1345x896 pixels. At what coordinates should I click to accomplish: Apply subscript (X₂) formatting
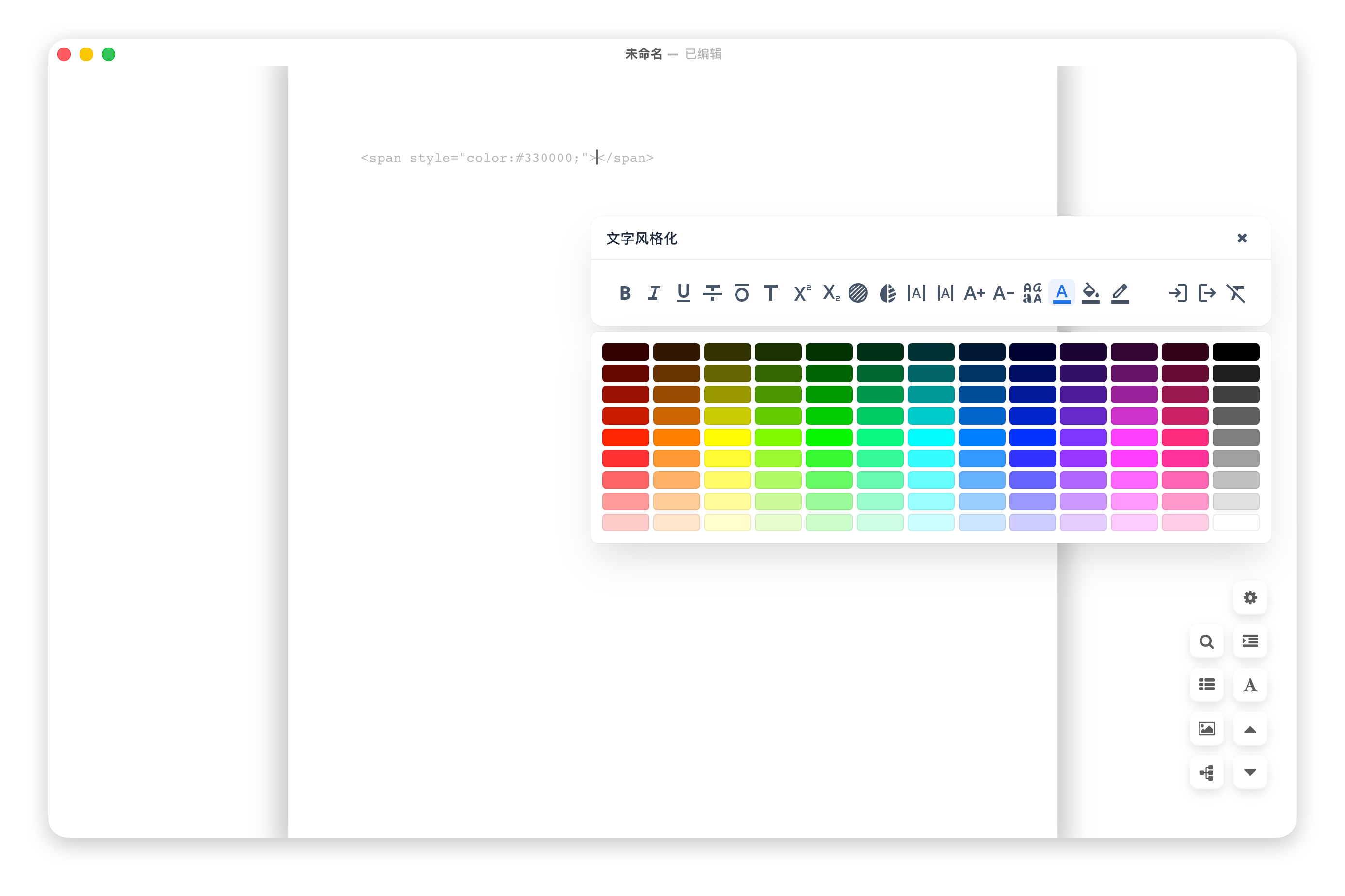831,293
